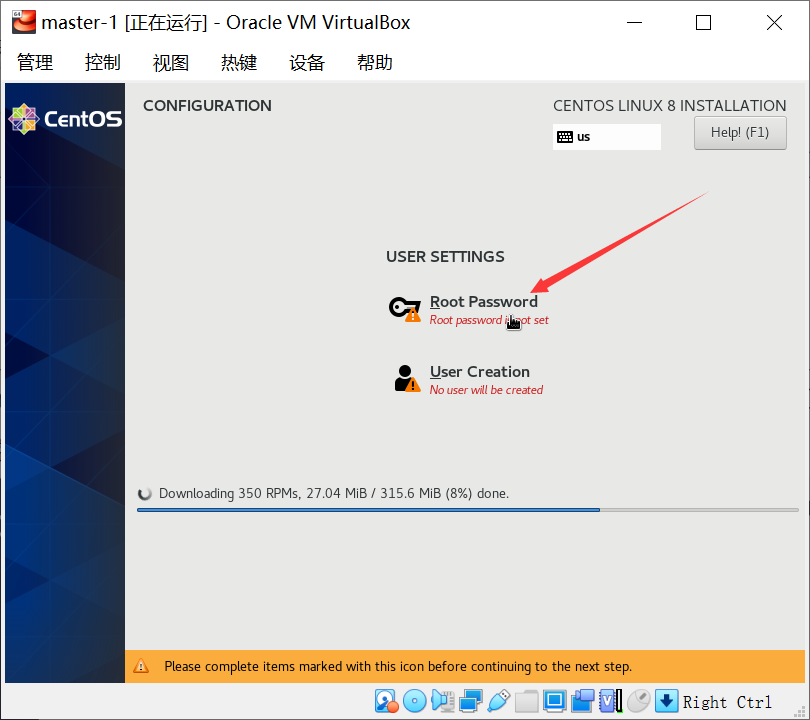Open the us keyboard layout indicator
Viewport: 810px width, 720px height.
tap(606, 137)
